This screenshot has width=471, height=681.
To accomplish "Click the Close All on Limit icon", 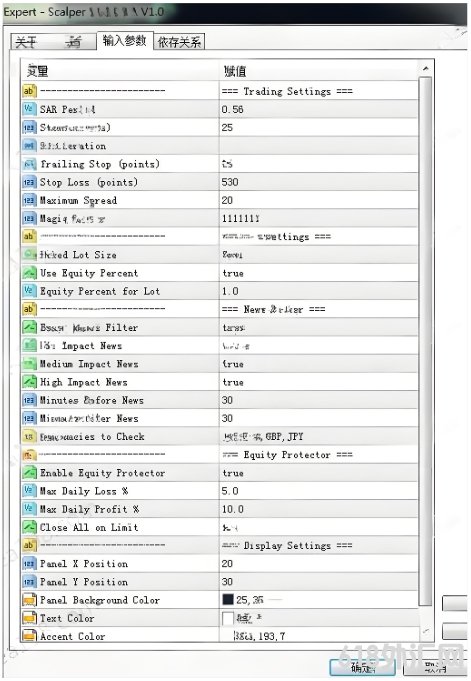I will 29,527.
